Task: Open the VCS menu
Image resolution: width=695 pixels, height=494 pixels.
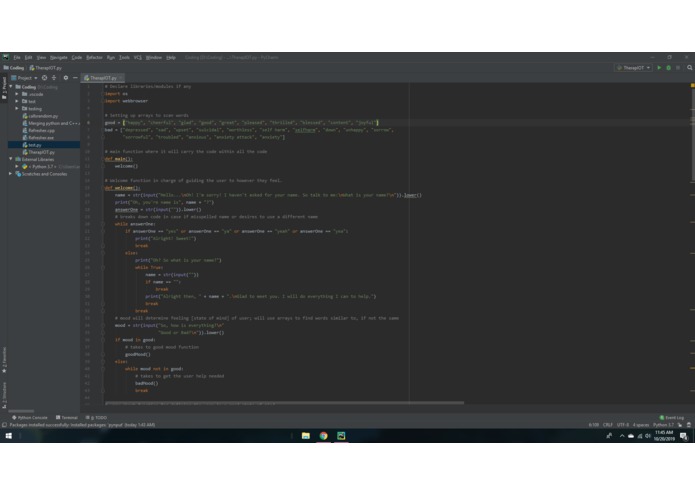Action: pyautogui.click(x=137, y=58)
